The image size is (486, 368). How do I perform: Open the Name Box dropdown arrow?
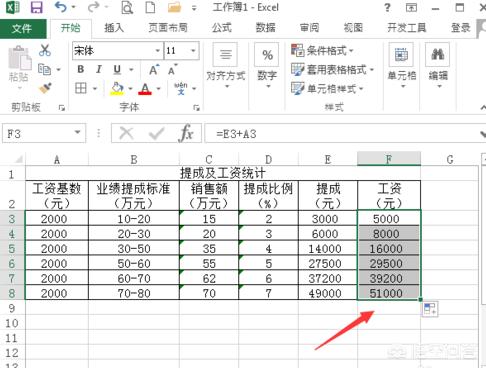[78, 133]
